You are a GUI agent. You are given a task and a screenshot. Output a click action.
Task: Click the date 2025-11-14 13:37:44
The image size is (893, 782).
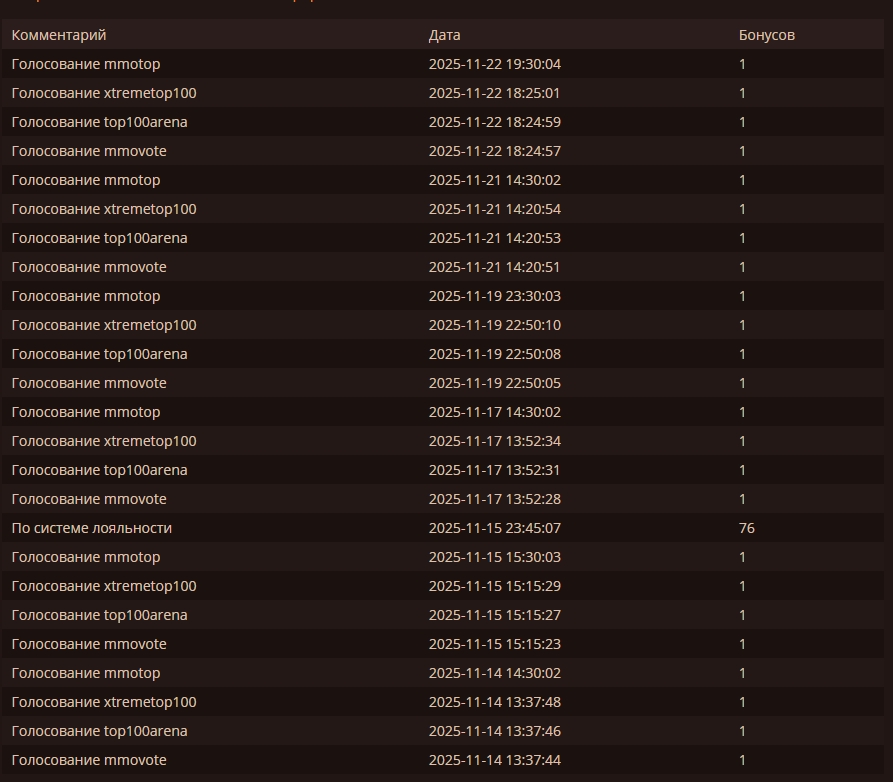coord(494,760)
